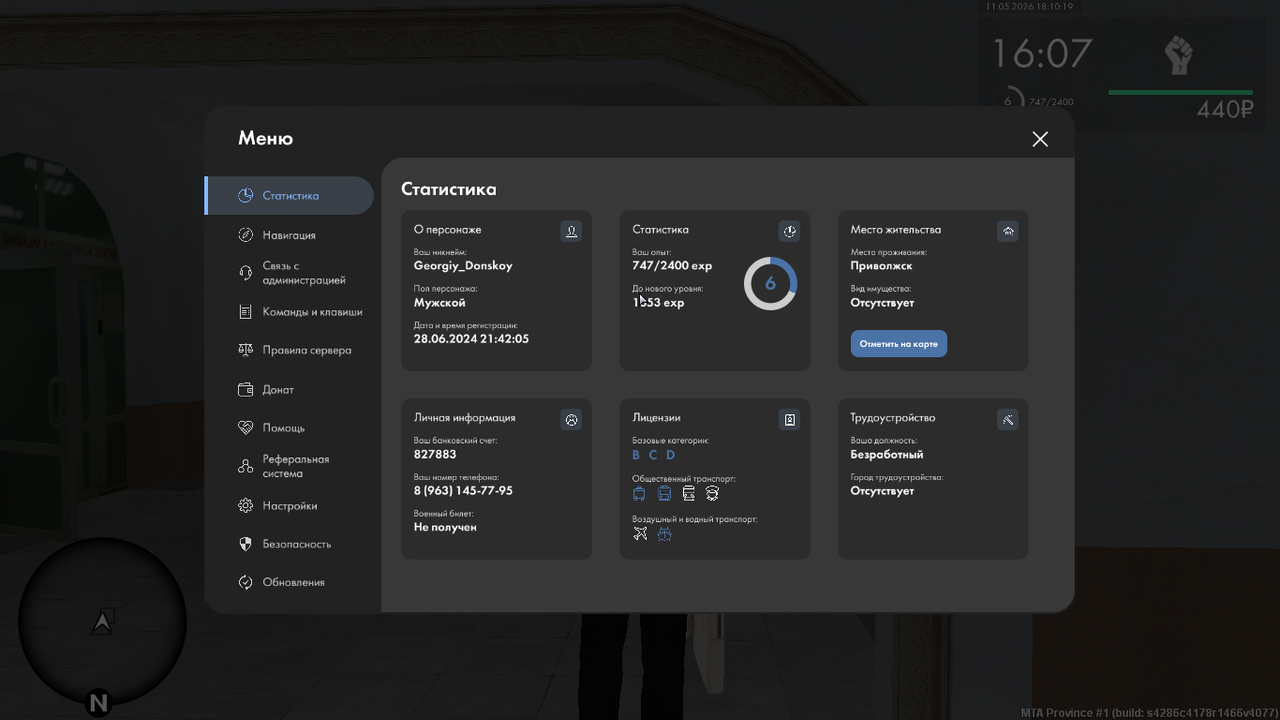Click license category B

pyautogui.click(x=636, y=455)
